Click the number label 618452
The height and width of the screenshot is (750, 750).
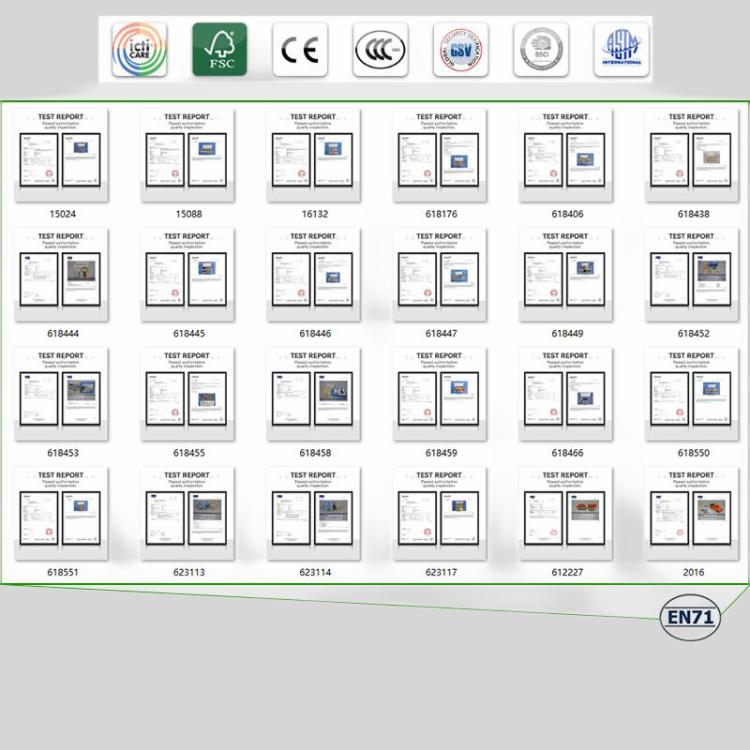click(x=693, y=333)
